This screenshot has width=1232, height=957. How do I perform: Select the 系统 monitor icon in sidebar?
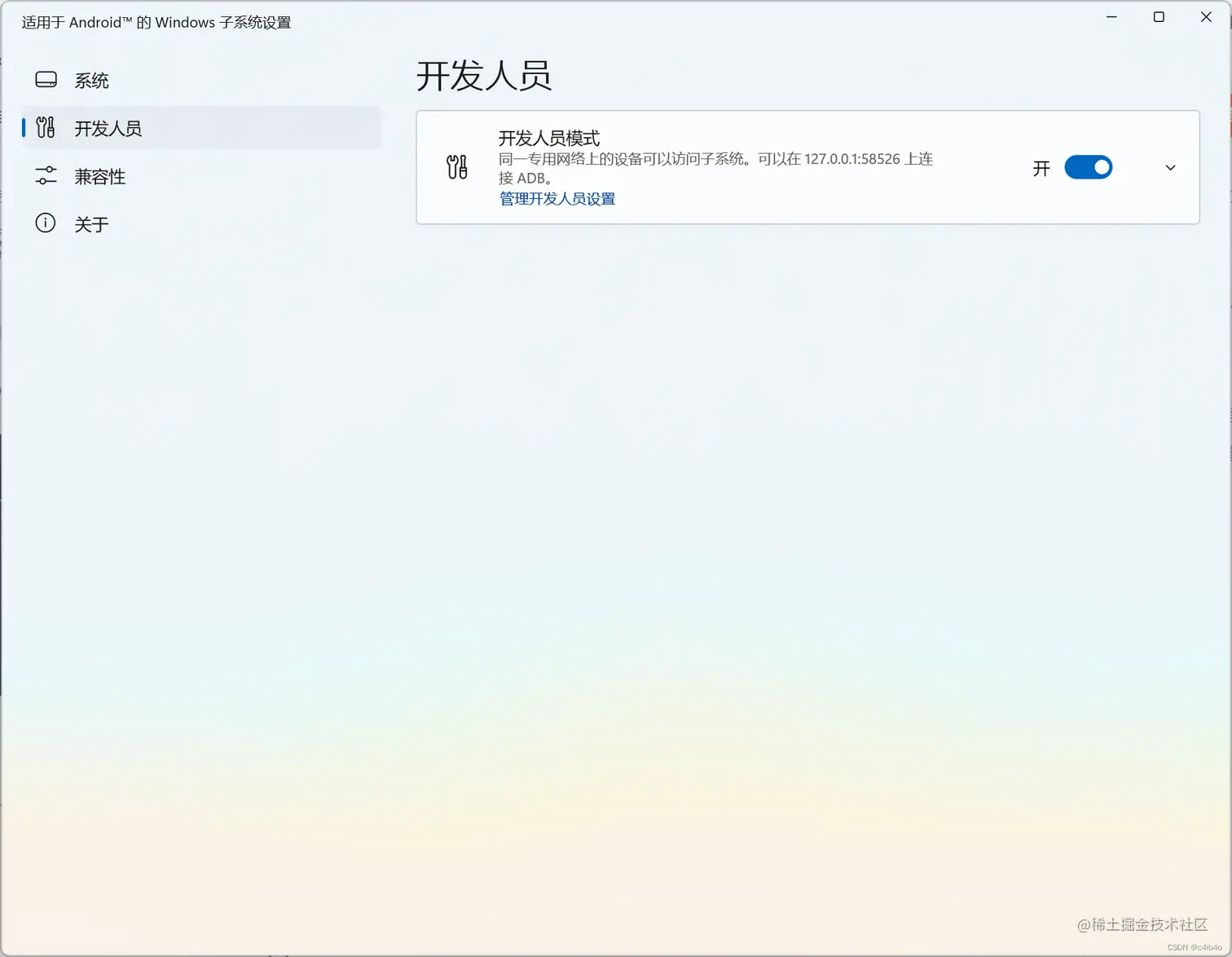46,79
